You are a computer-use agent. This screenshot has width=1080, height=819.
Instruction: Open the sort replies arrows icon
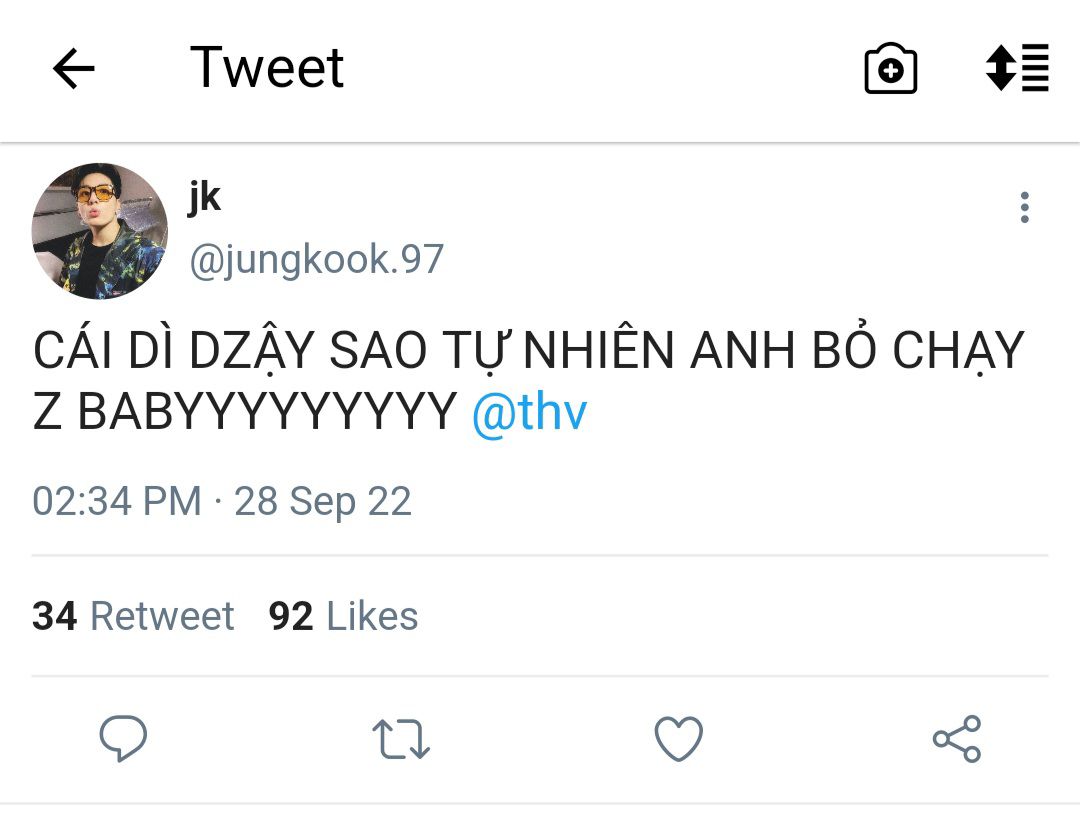click(1017, 68)
